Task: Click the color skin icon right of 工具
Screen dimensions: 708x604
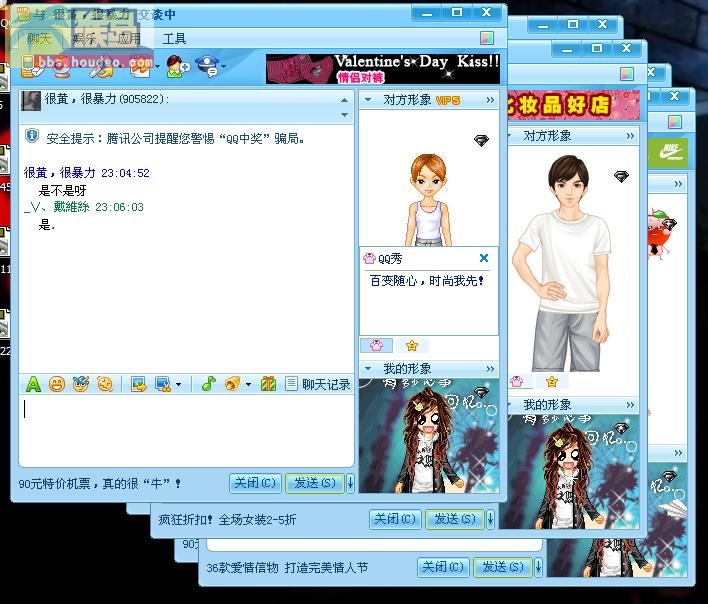Action: [487, 38]
